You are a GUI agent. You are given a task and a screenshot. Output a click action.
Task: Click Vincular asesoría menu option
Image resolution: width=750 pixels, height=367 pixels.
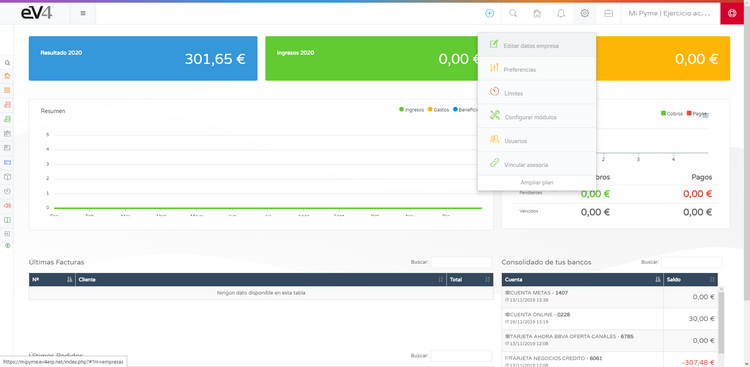[x=537, y=164]
